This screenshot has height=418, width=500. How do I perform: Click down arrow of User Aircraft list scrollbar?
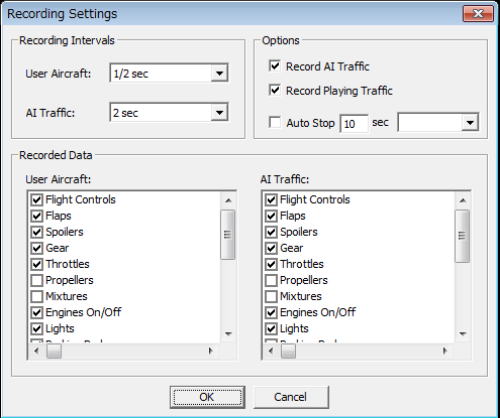pos(228,334)
